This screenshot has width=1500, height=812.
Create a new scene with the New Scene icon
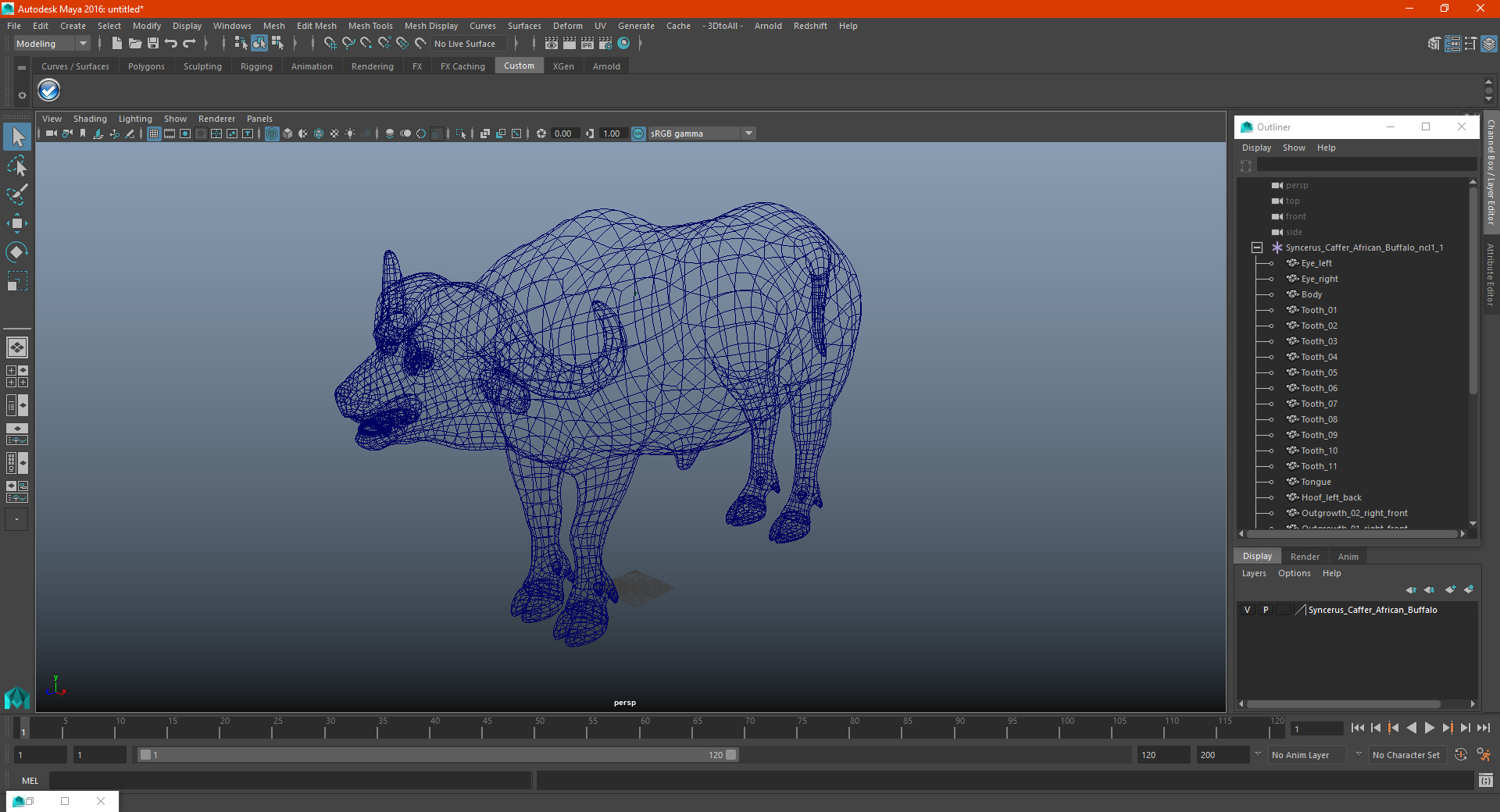tap(116, 44)
